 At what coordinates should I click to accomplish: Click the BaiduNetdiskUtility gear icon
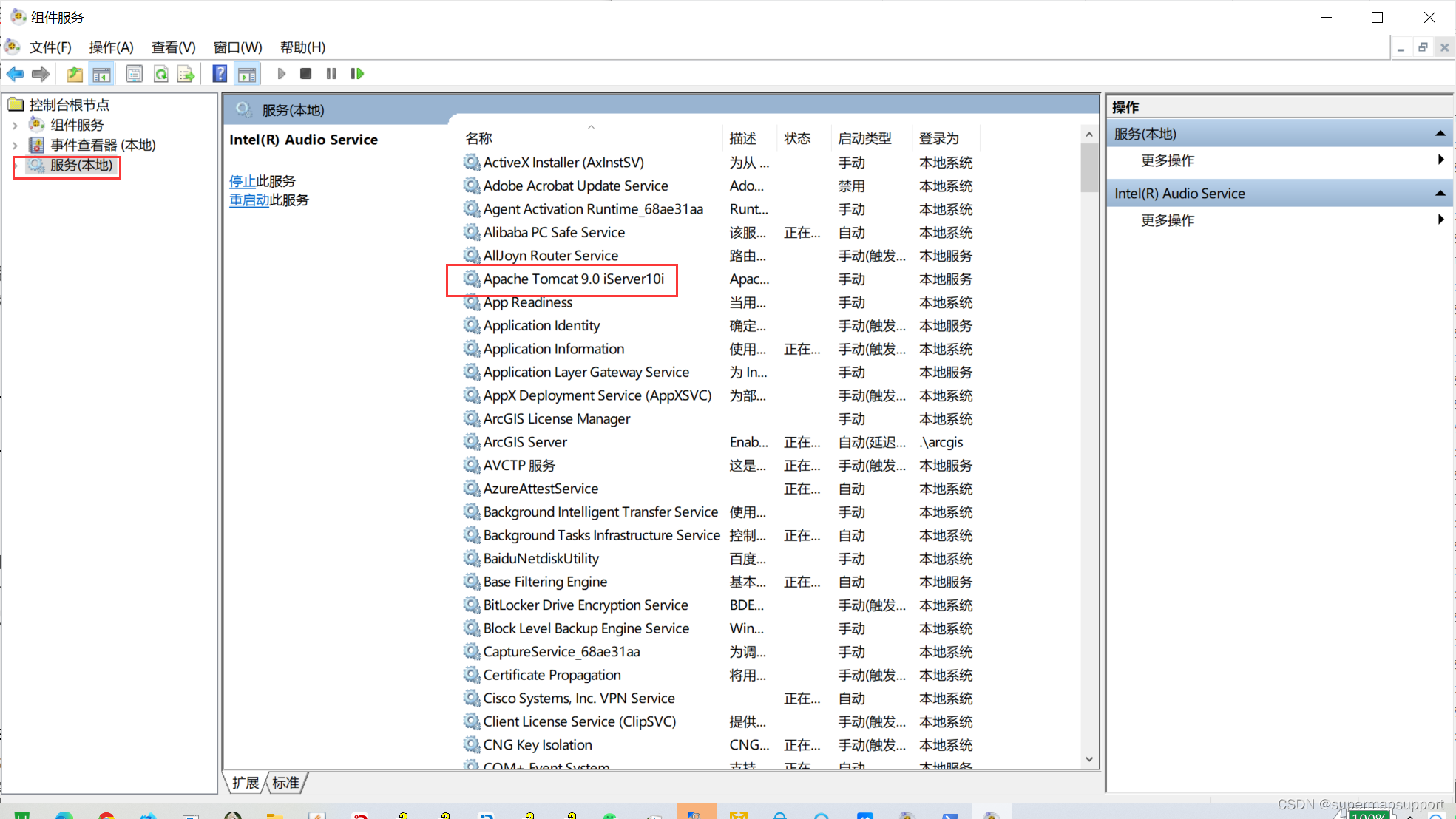(472, 559)
